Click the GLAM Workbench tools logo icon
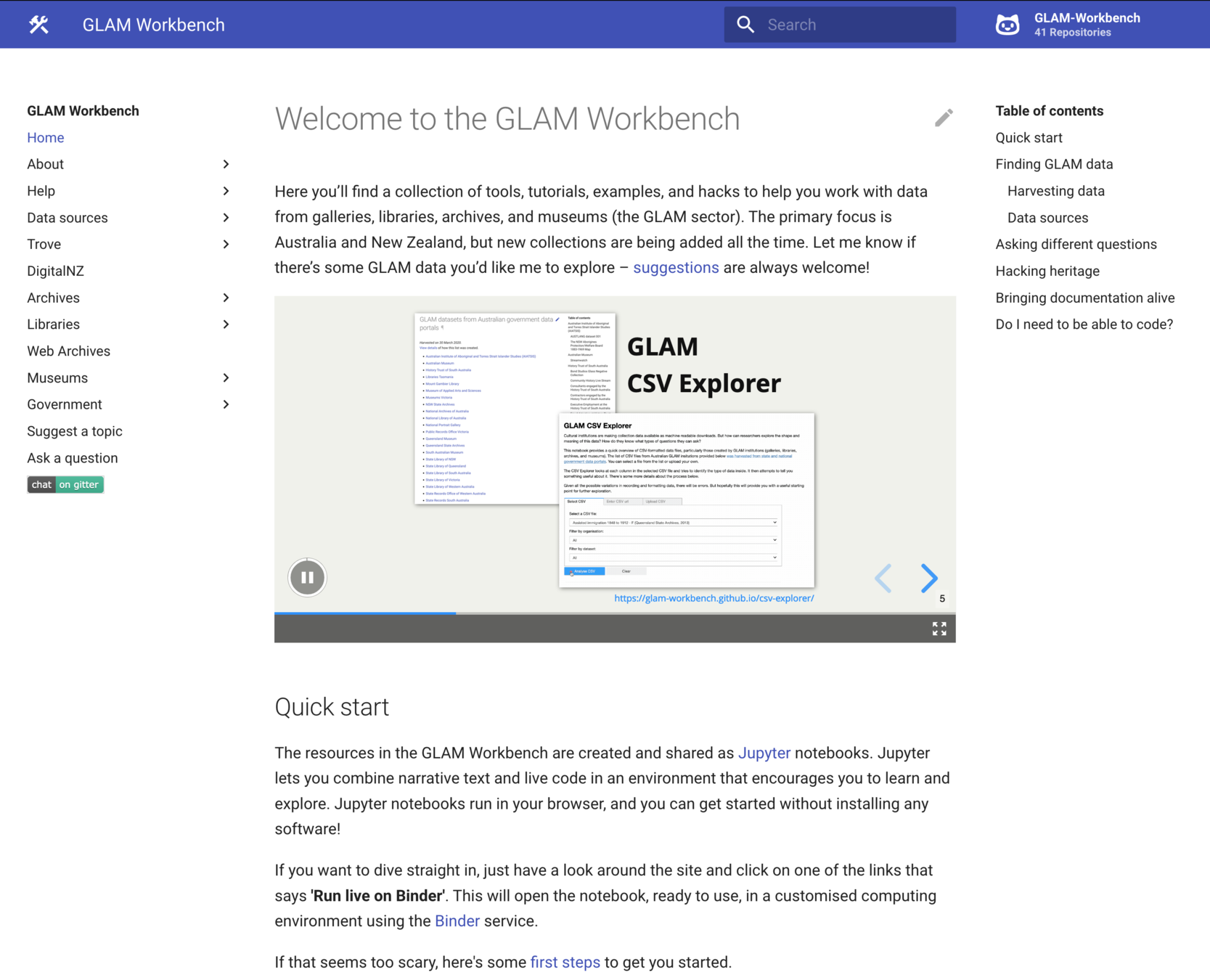 [x=38, y=25]
